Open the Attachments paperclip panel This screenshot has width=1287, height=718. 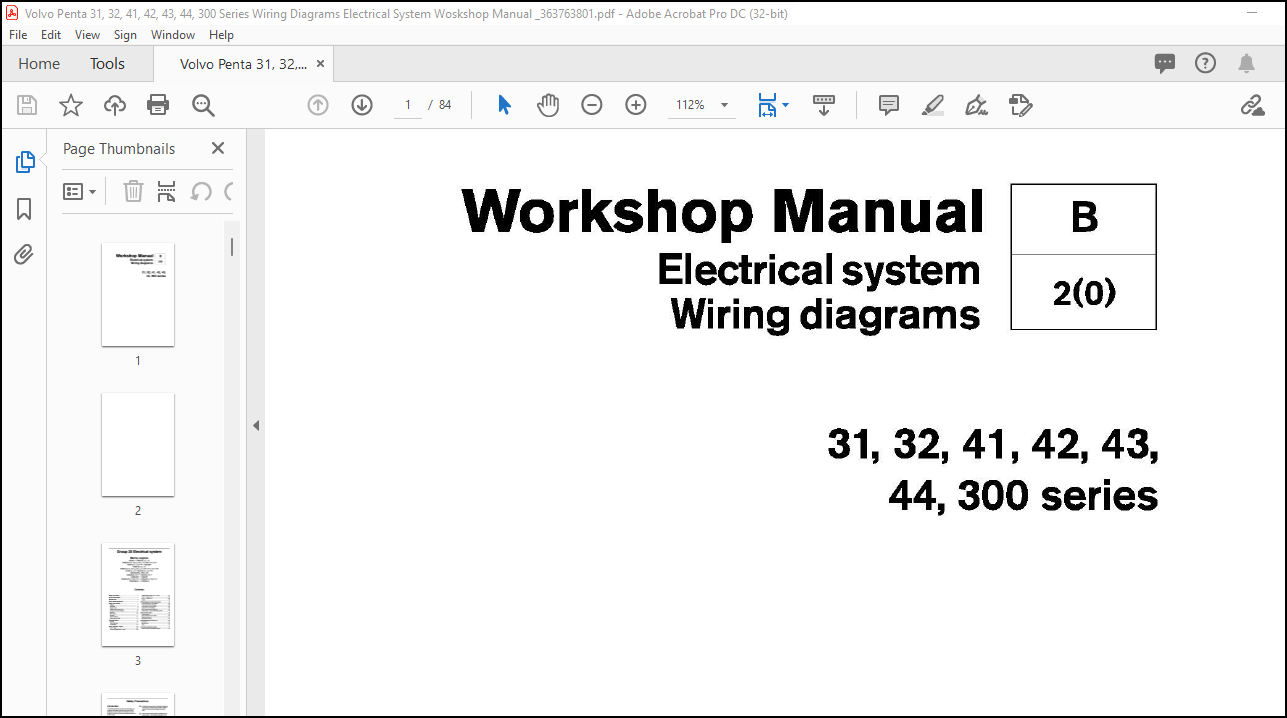[24, 255]
